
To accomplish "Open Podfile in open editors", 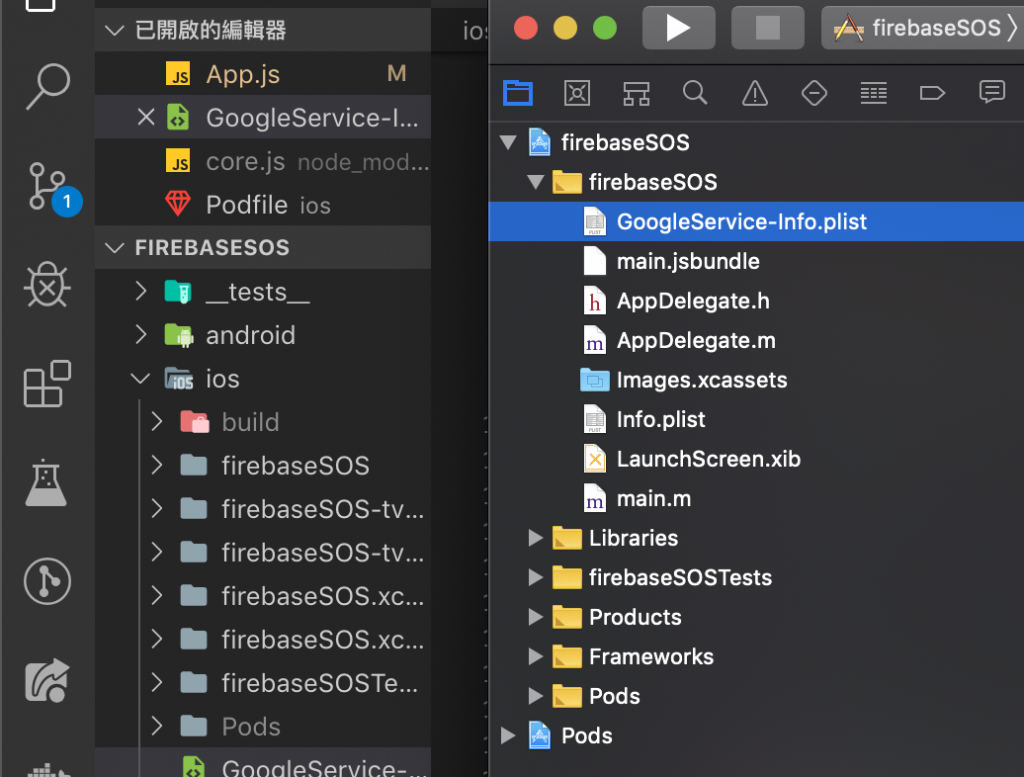I will click(263, 204).
